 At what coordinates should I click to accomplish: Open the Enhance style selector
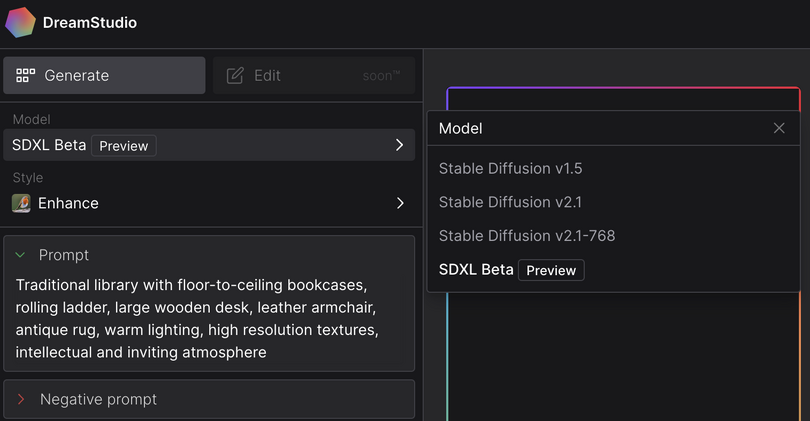click(209, 204)
